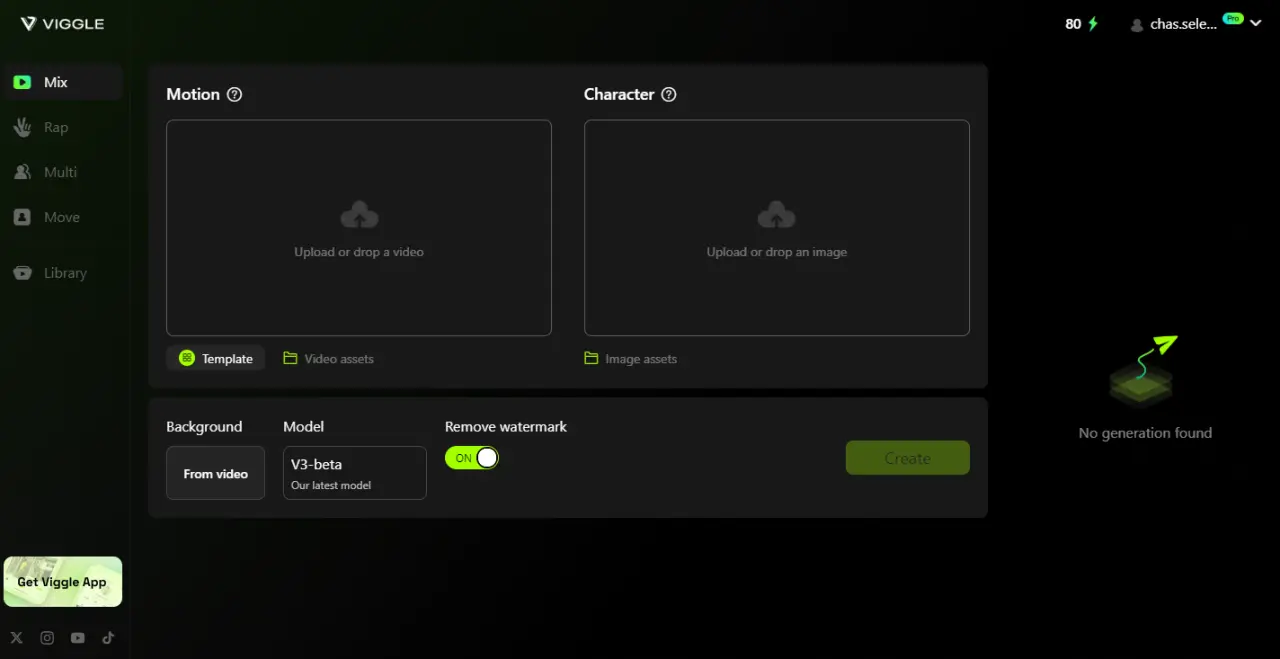Click the Viggle logo in header
Image resolution: width=1280 pixels, height=659 pixels.
[62, 23]
